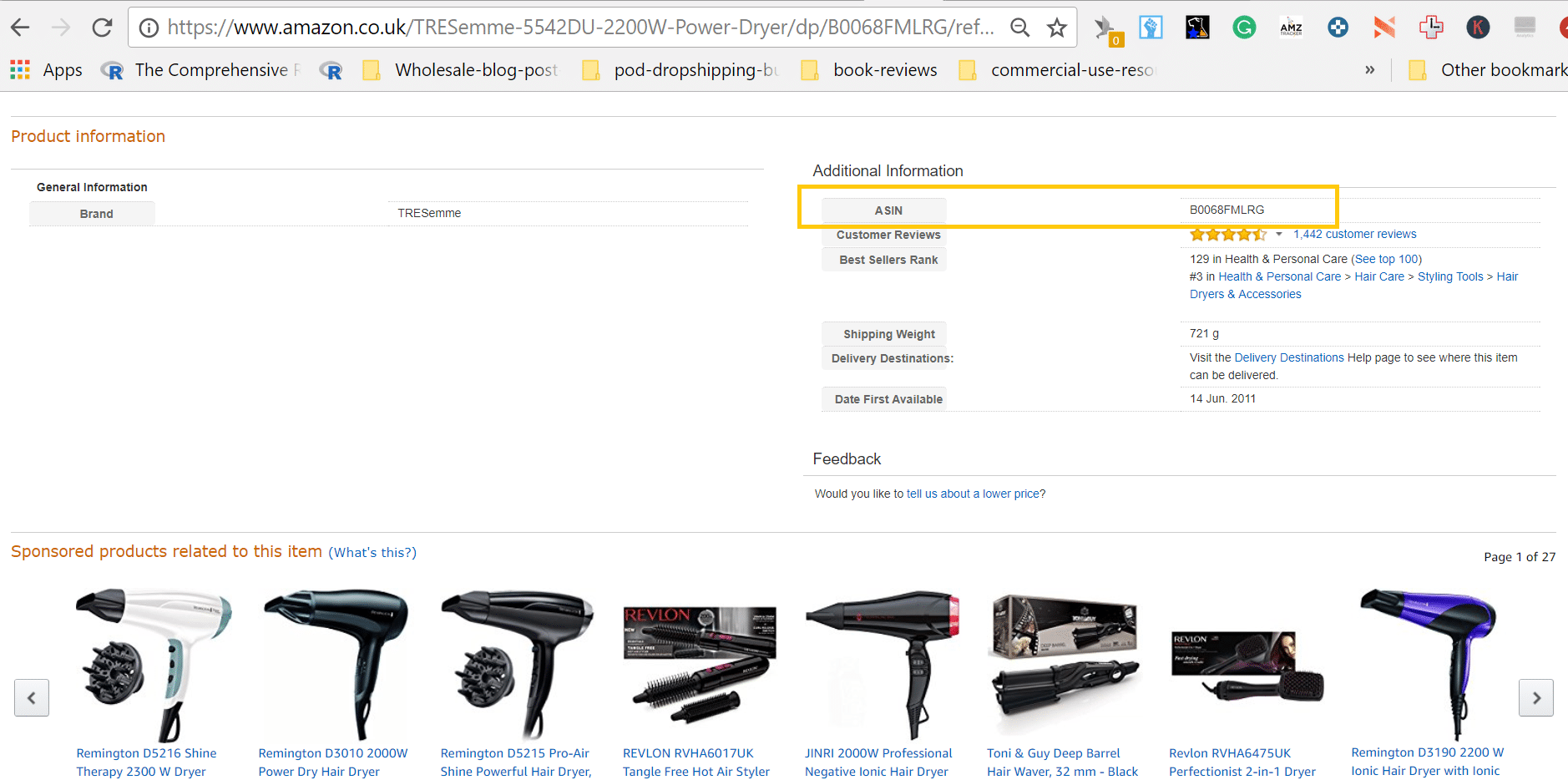Open JINRI 2000W Professional dryer image
The image size is (1568, 780).
click(x=882, y=666)
